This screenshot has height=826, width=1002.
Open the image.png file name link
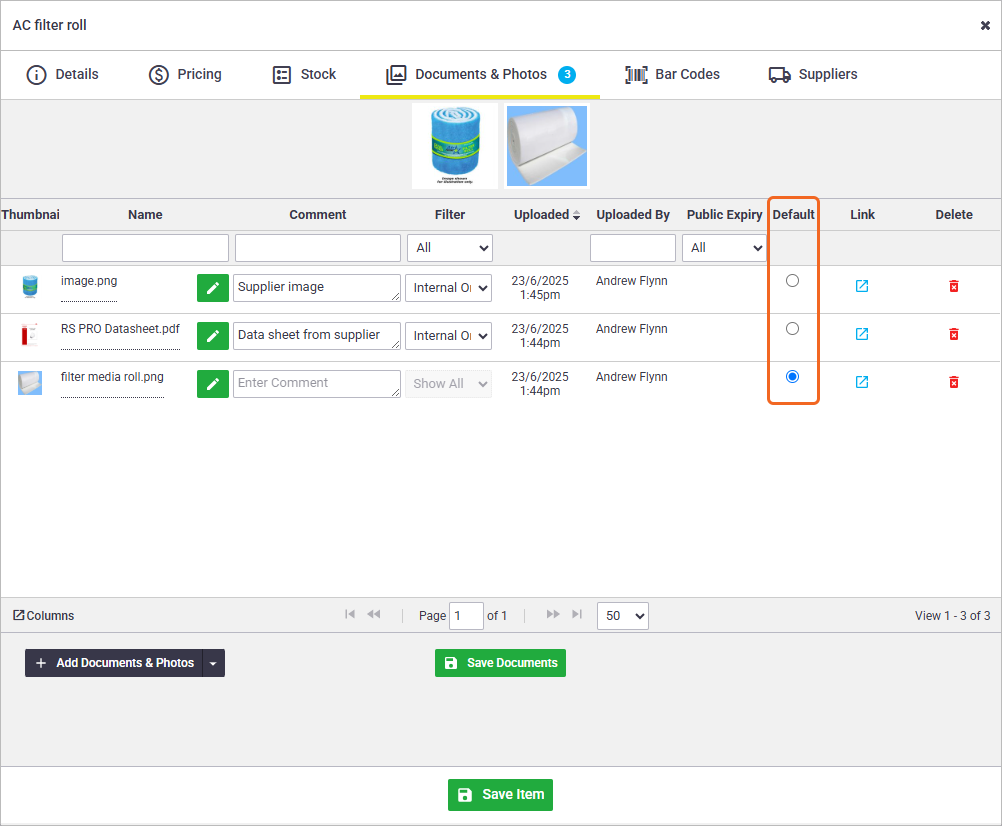[x=89, y=281]
